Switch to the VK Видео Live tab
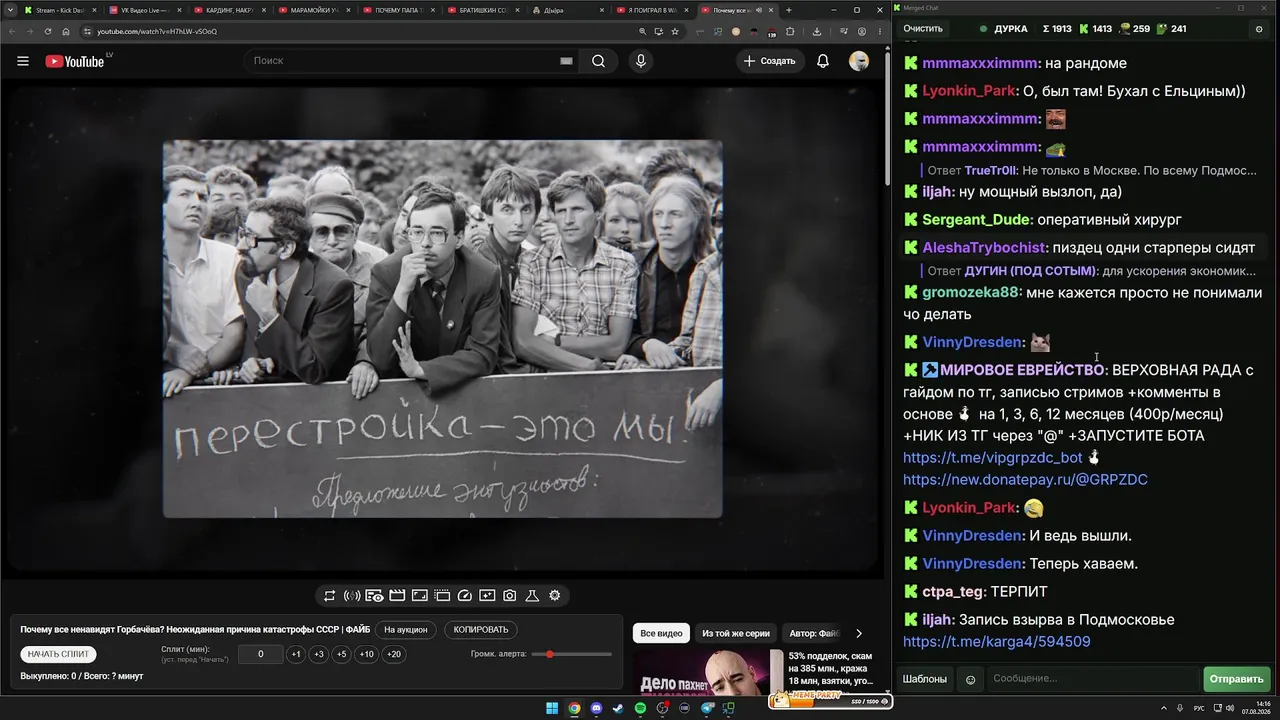The width and height of the screenshot is (1280, 720). (x=146, y=10)
